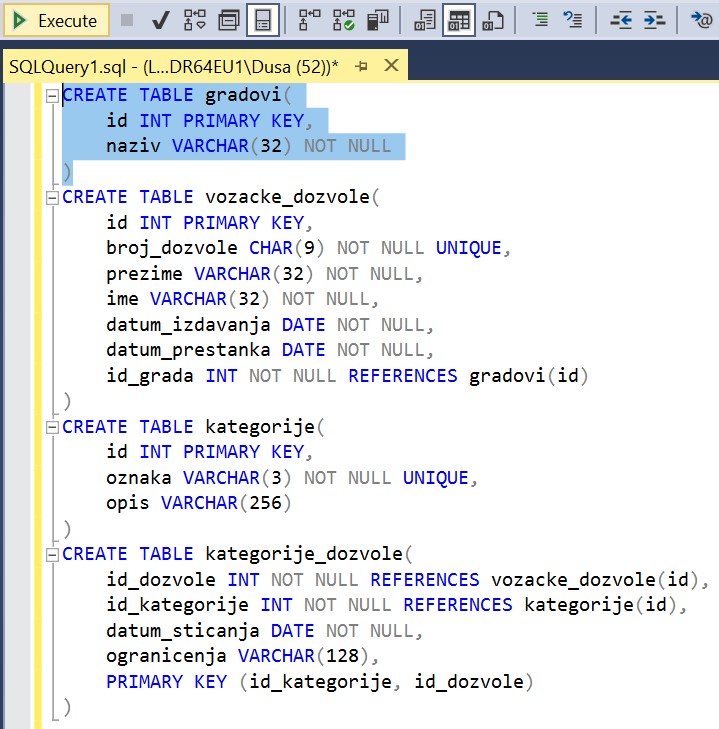719x729 pixels.
Task: Pin the SQLQuery1.sql tab
Action: [x=361, y=67]
